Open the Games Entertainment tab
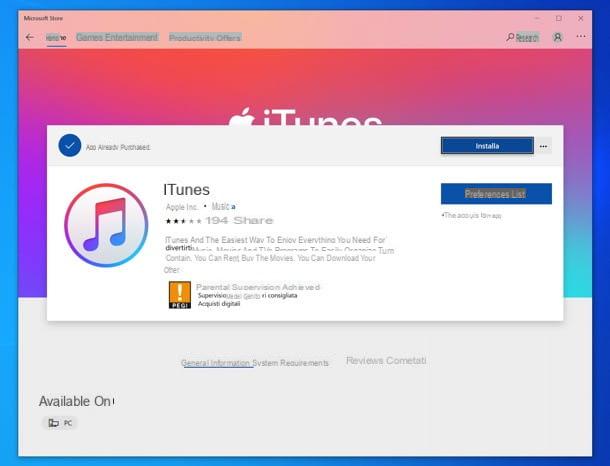The width and height of the screenshot is (610, 466). pos(117,37)
